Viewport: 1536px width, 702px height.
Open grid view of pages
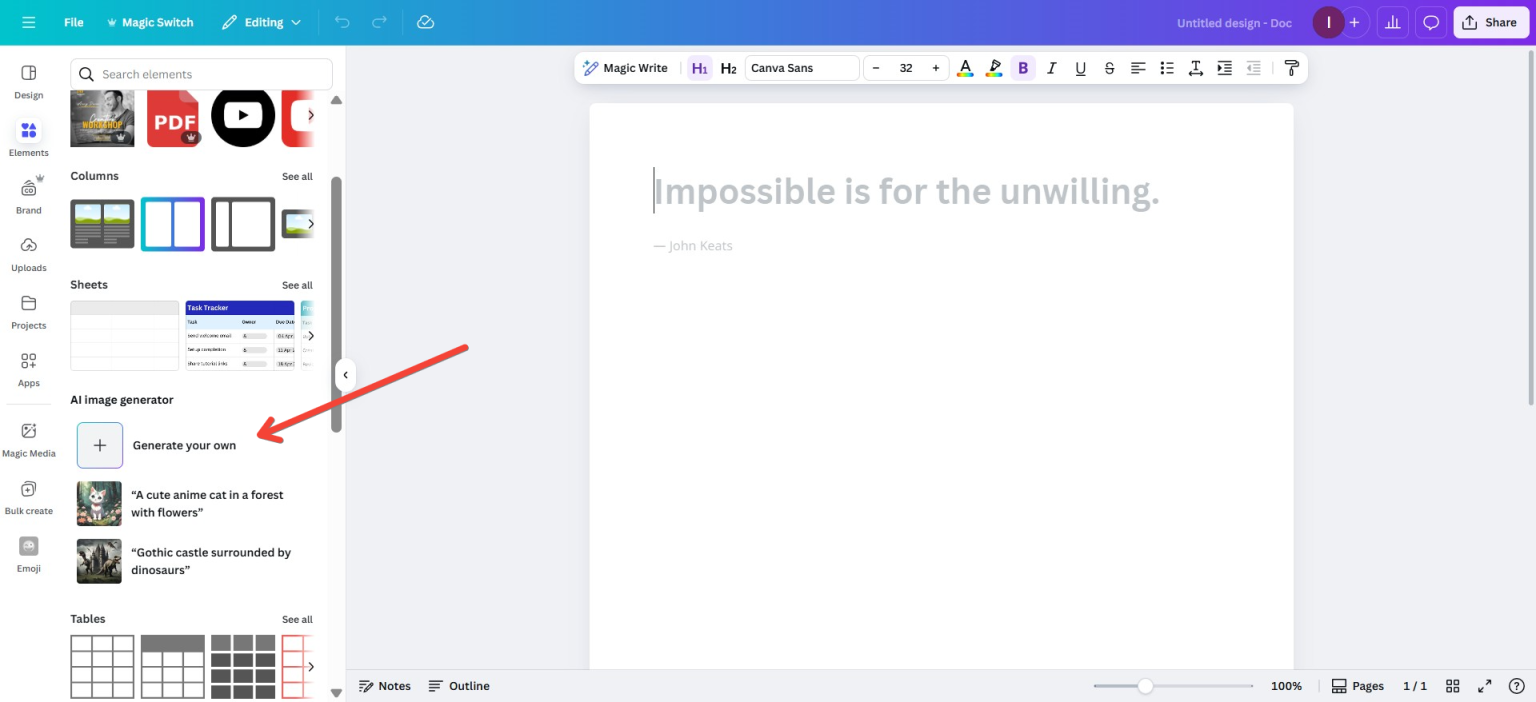click(x=1453, y=686)
